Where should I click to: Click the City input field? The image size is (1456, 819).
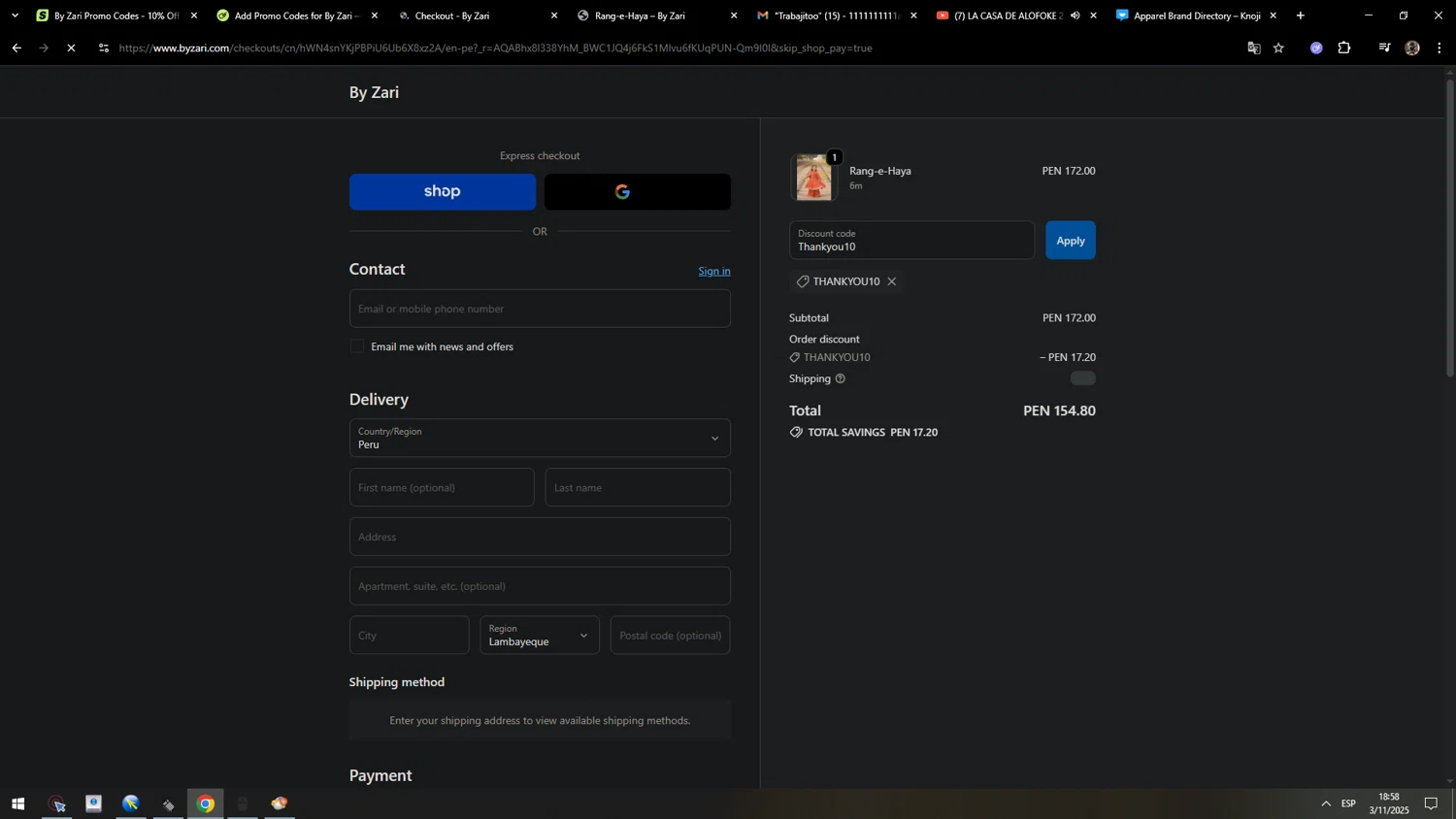click(x=409, y=636)
